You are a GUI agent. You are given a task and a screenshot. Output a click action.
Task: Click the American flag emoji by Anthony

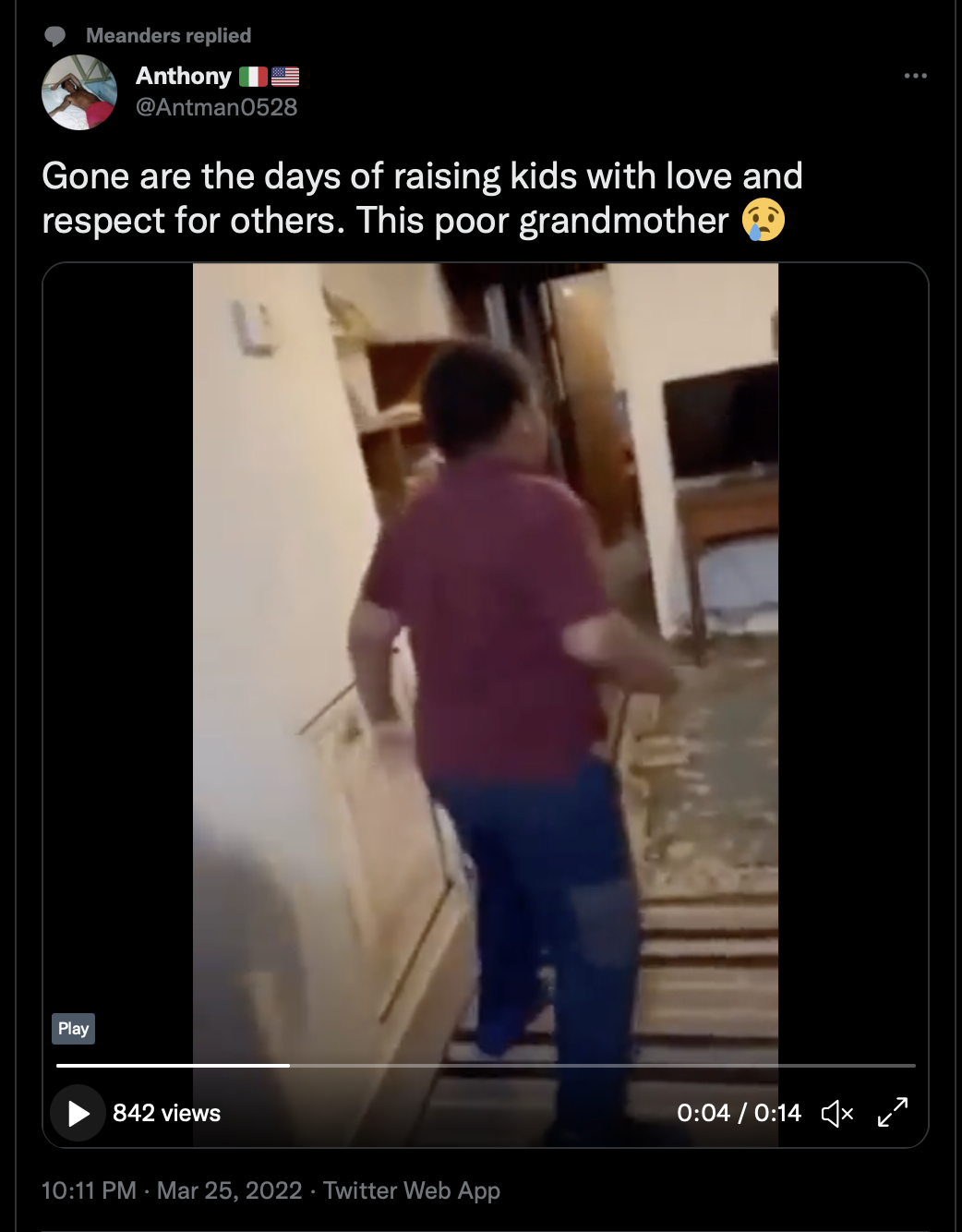(285, 77)
